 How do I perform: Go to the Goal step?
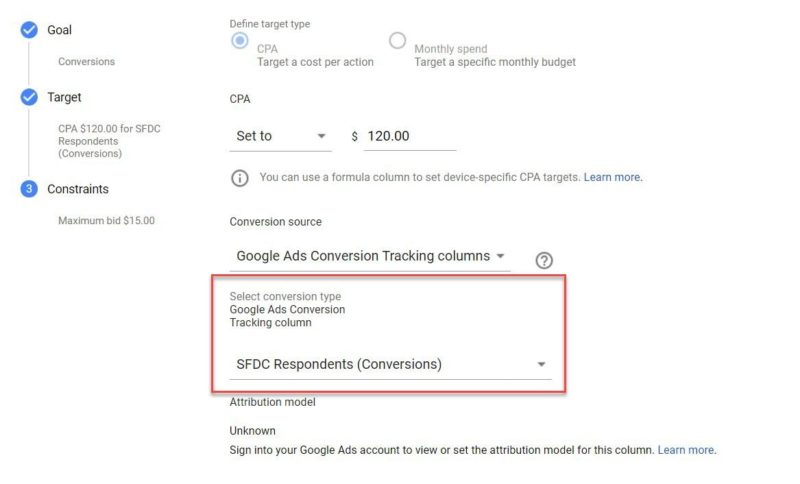point(60,31)
